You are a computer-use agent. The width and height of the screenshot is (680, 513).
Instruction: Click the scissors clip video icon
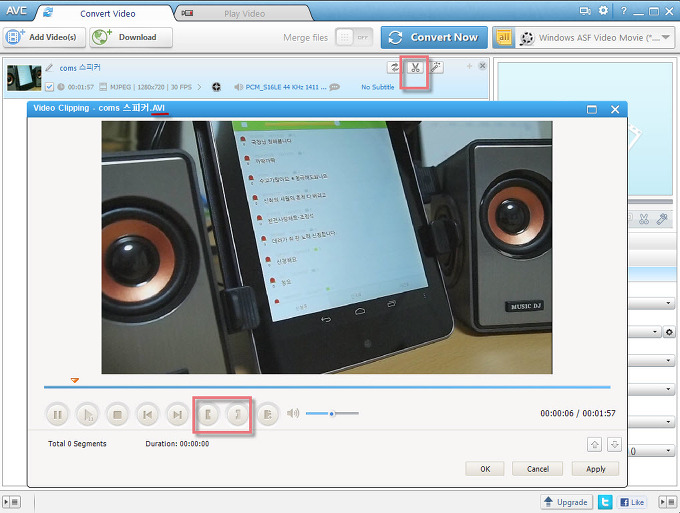click(415, 68)
